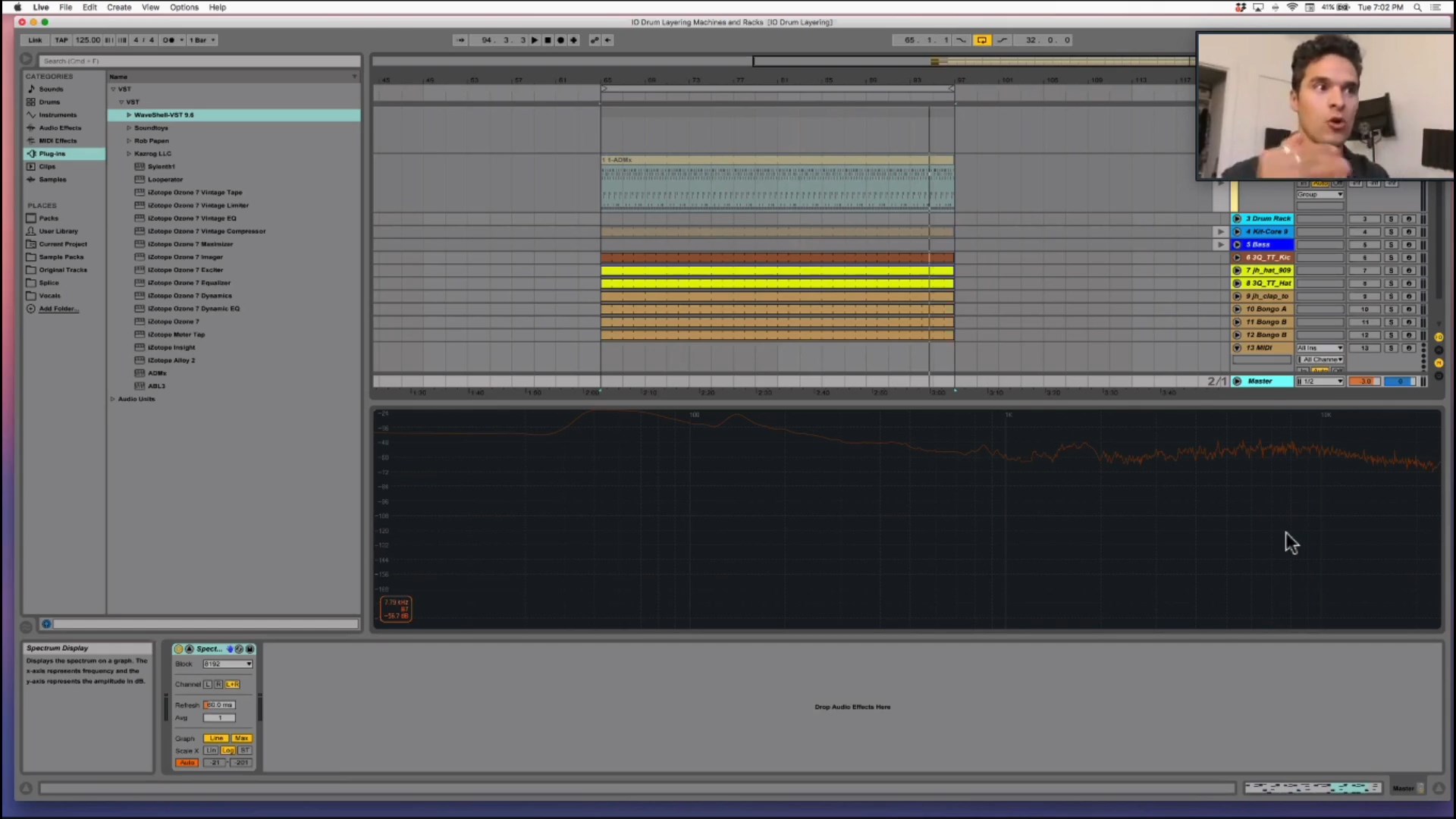
Task: Click the Add Folder link in Places
Action: pos(57,309)
